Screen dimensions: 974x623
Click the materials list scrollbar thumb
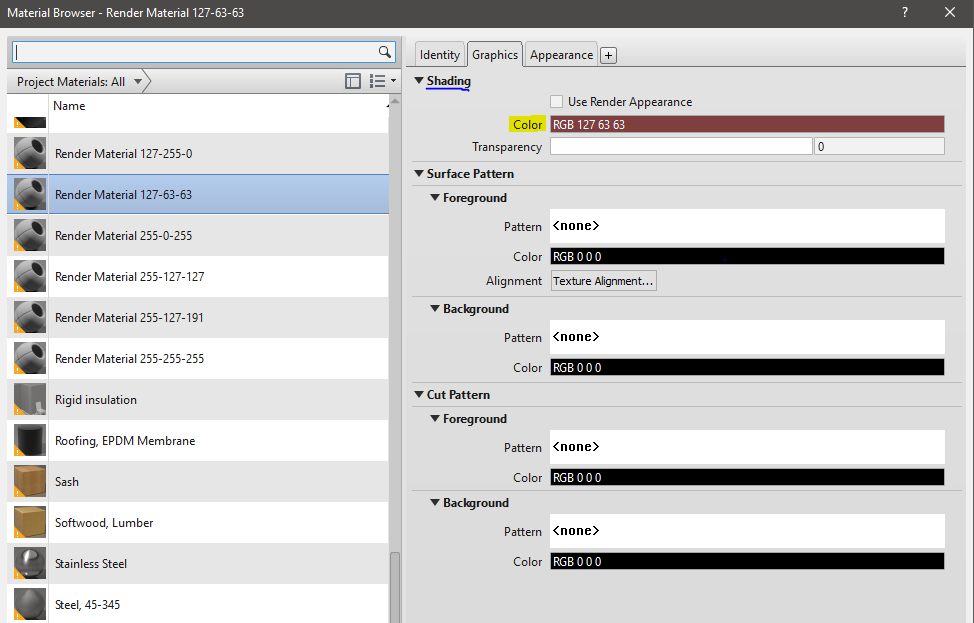[394, 587]
